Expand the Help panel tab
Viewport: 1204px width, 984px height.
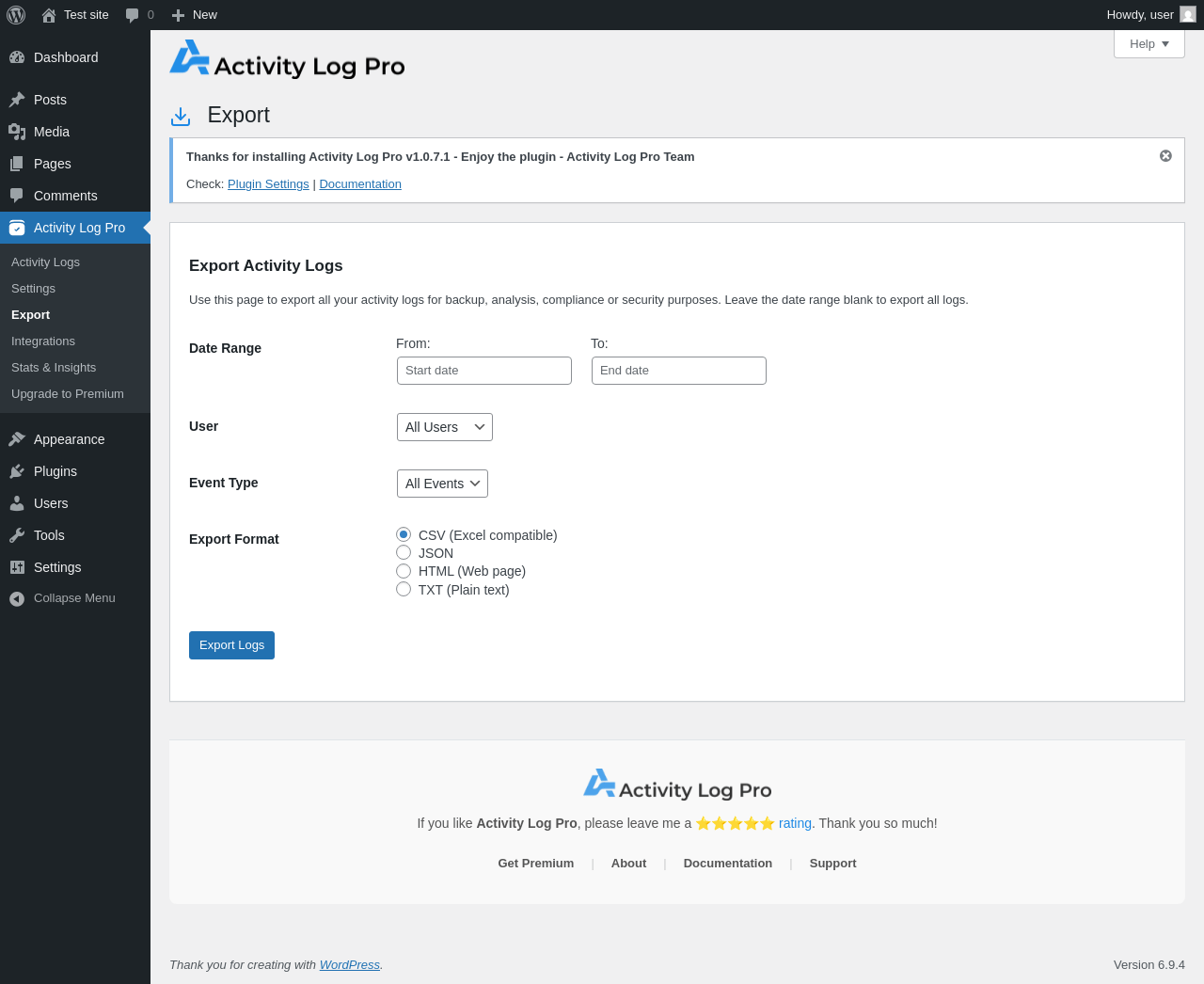(x=1149, y=44)
